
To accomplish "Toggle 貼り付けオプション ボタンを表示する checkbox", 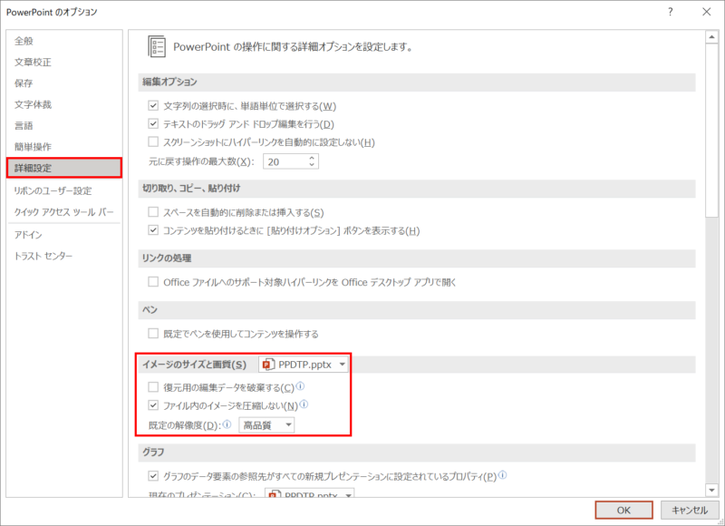I will 153,230.
